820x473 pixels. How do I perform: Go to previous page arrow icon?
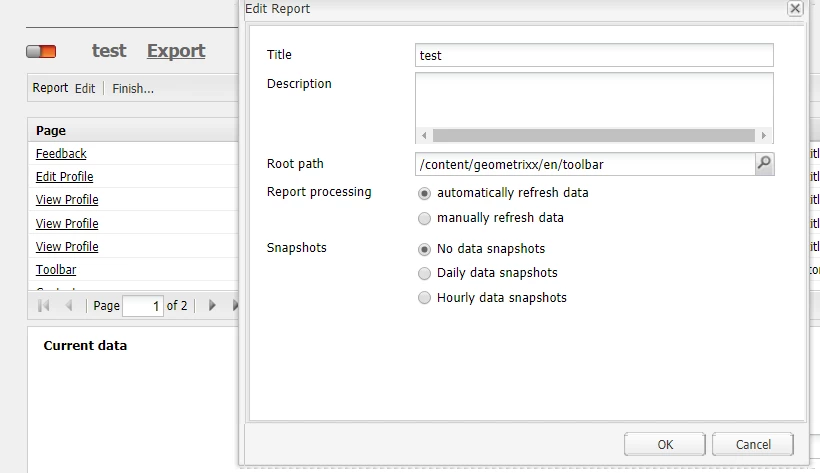tap(69, 306)
